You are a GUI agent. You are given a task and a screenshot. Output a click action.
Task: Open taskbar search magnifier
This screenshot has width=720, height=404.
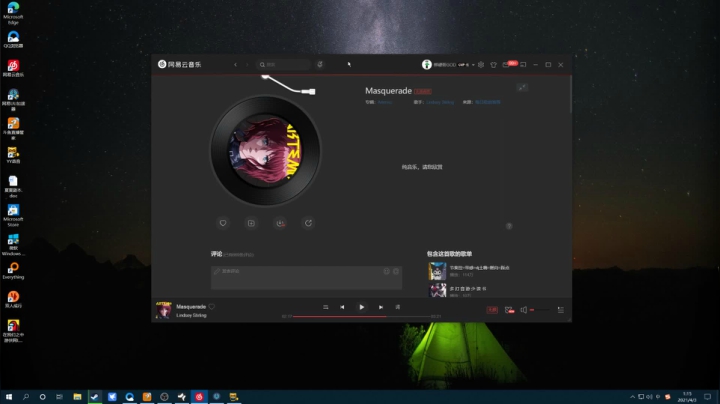[26, 397]
